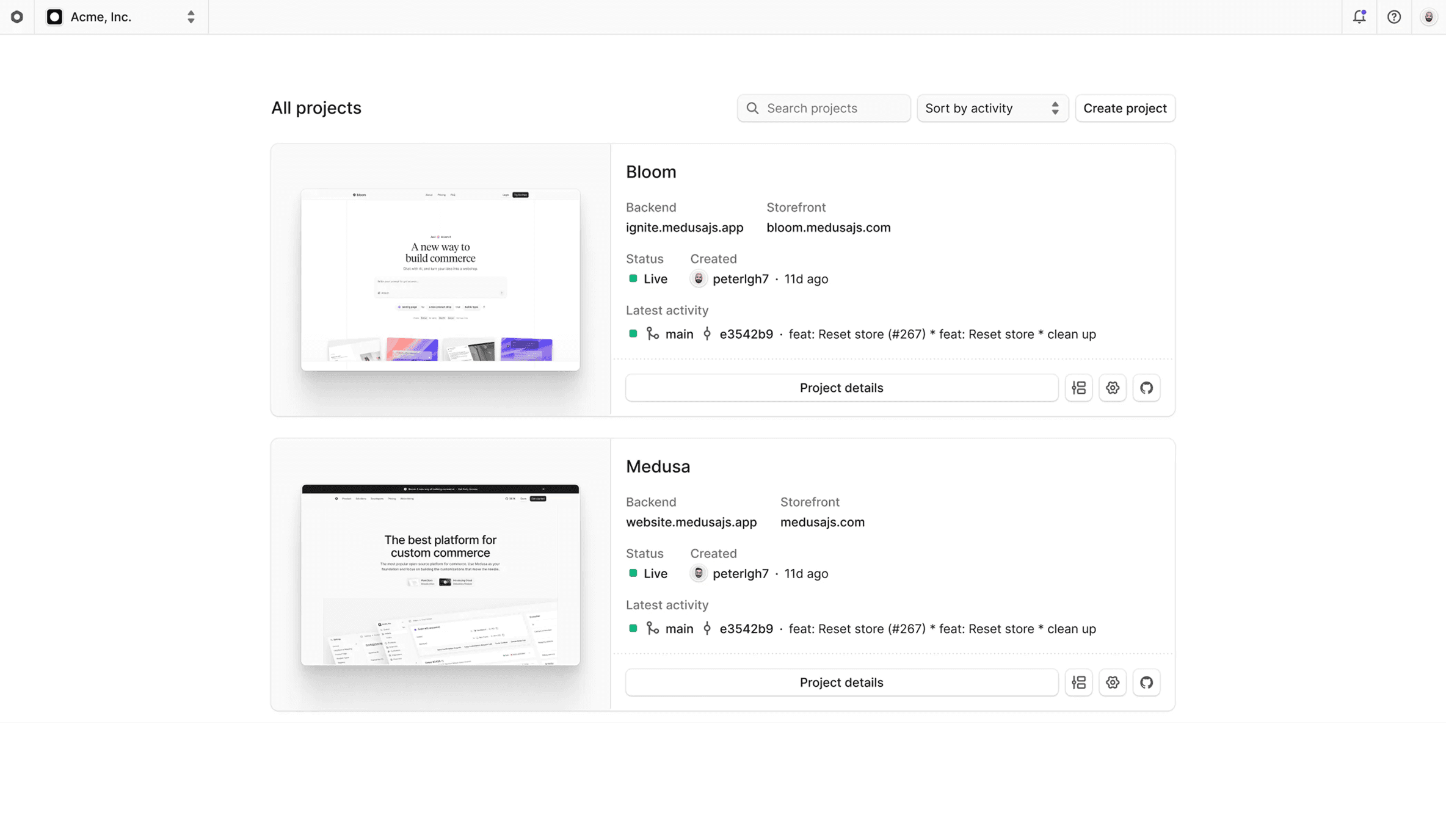Click the Live status in Medusa card
1446x840 pixels.
[x=648, y=574]
